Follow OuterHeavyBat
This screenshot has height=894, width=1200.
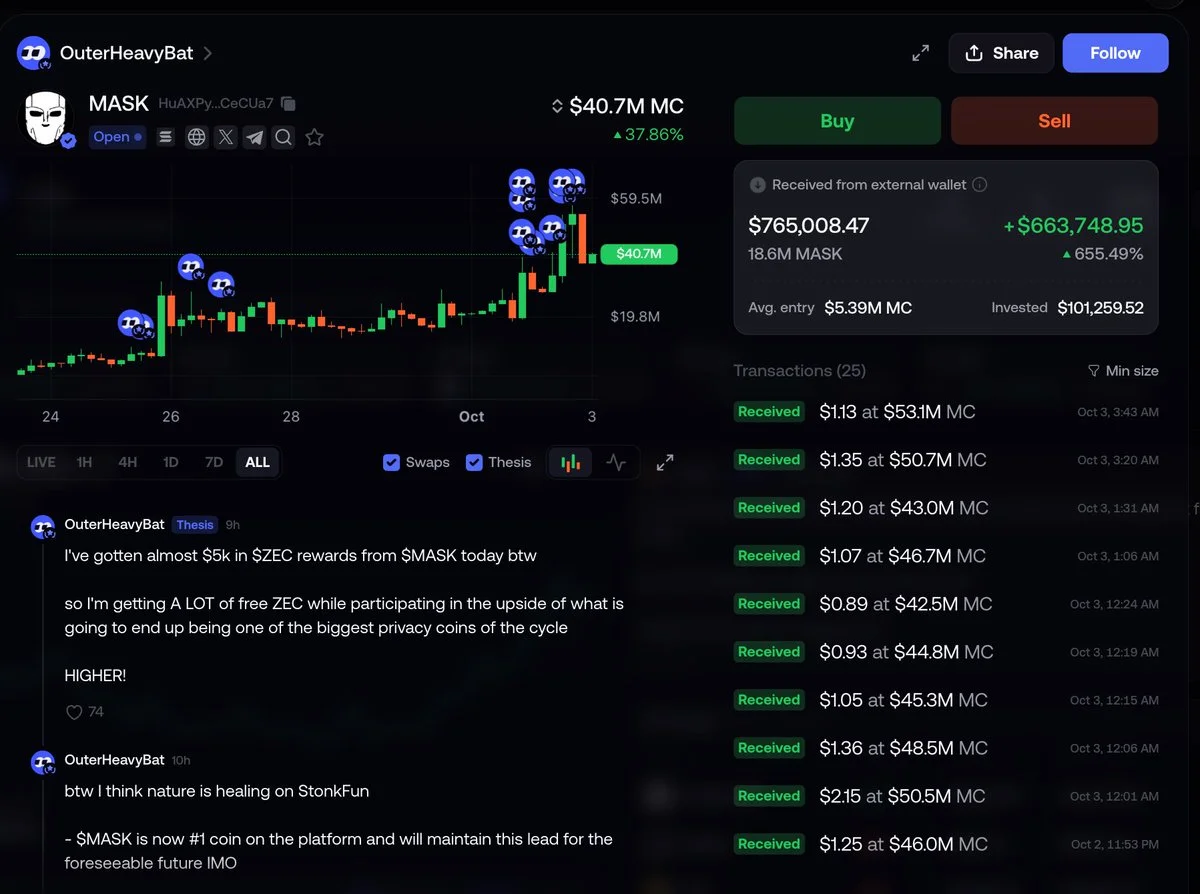[x=1115, y=53]
